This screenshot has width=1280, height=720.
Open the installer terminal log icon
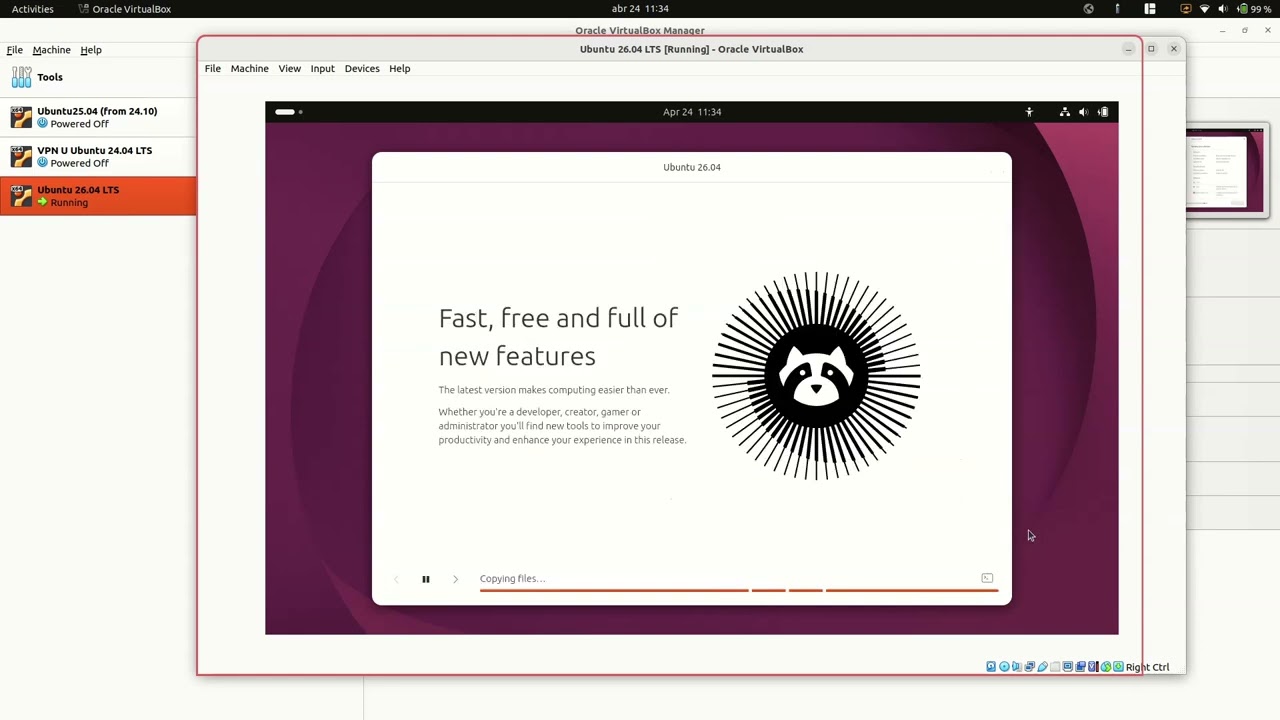987,578
